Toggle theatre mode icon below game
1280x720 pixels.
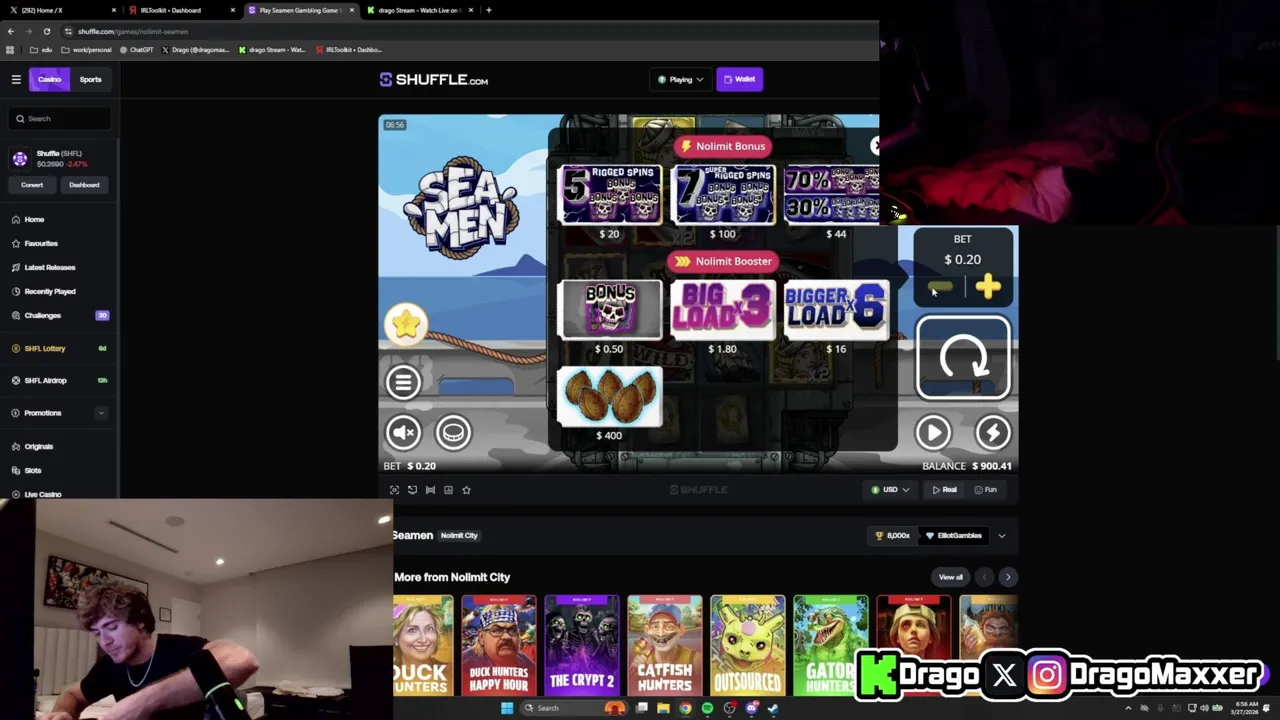pyautogui.click(x=430, y=490)
